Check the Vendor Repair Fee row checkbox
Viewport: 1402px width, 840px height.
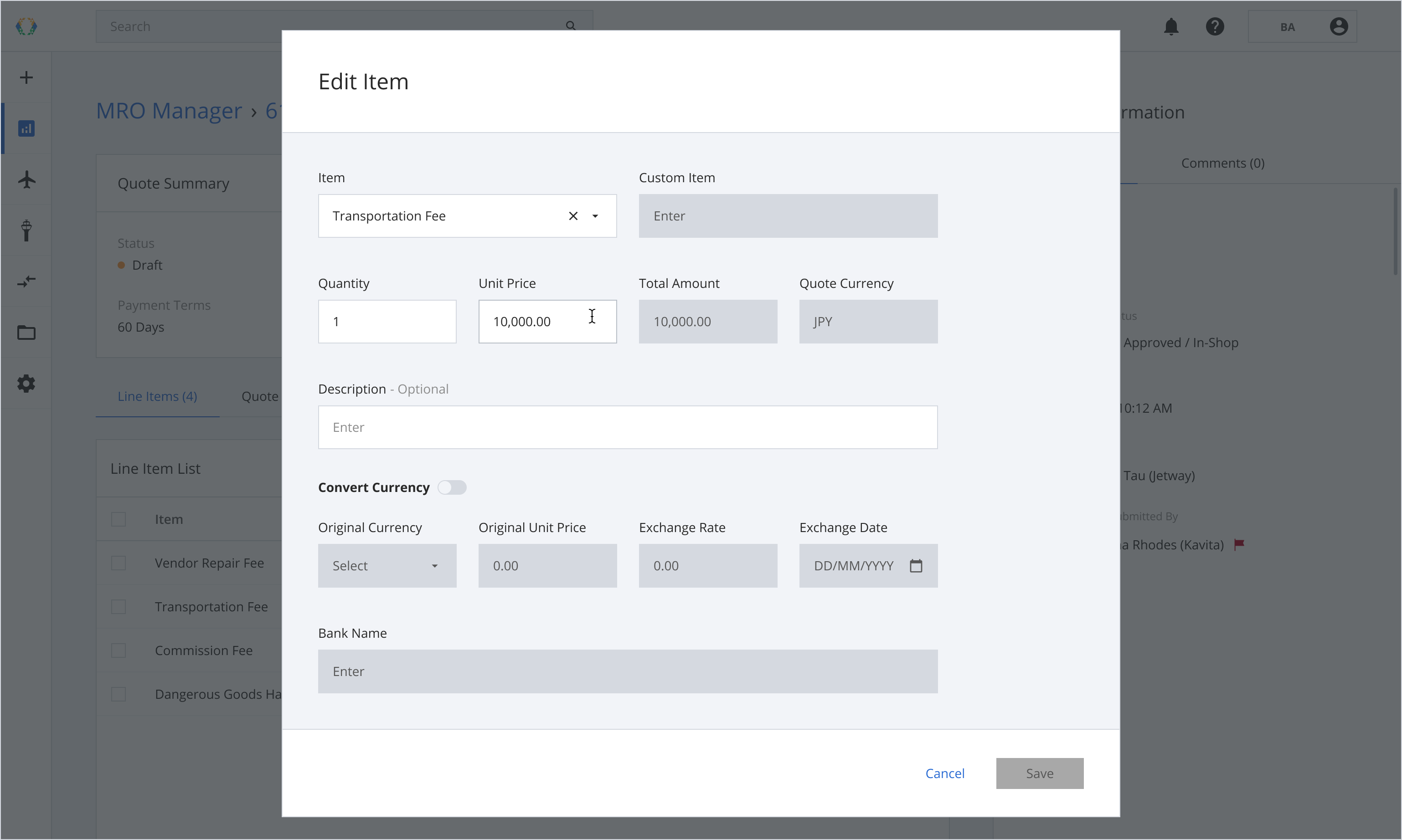pyautogui.click(x=119, y=563)
